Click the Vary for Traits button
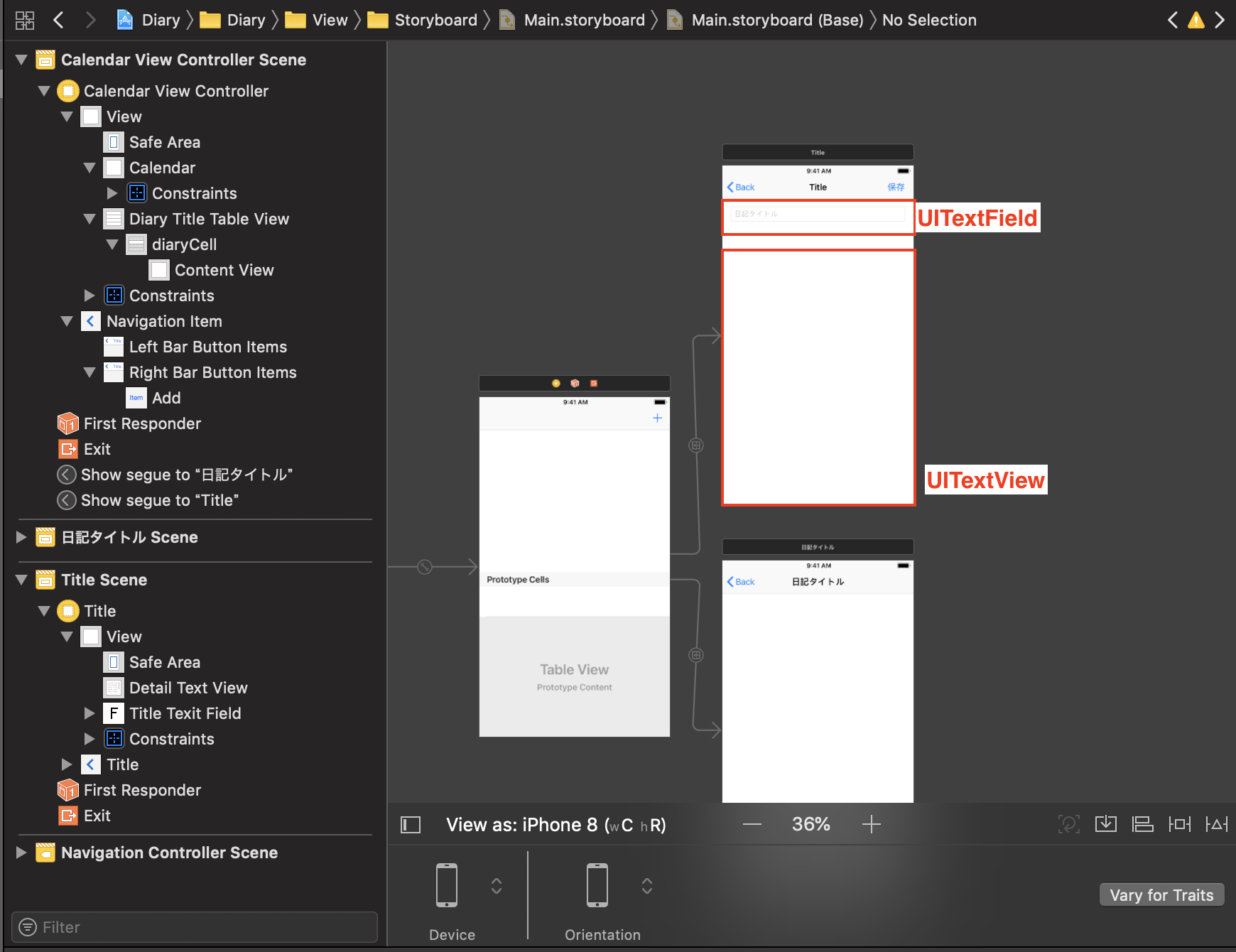1236x952 pixels. pyautogui.click(x=1161, y=895)
